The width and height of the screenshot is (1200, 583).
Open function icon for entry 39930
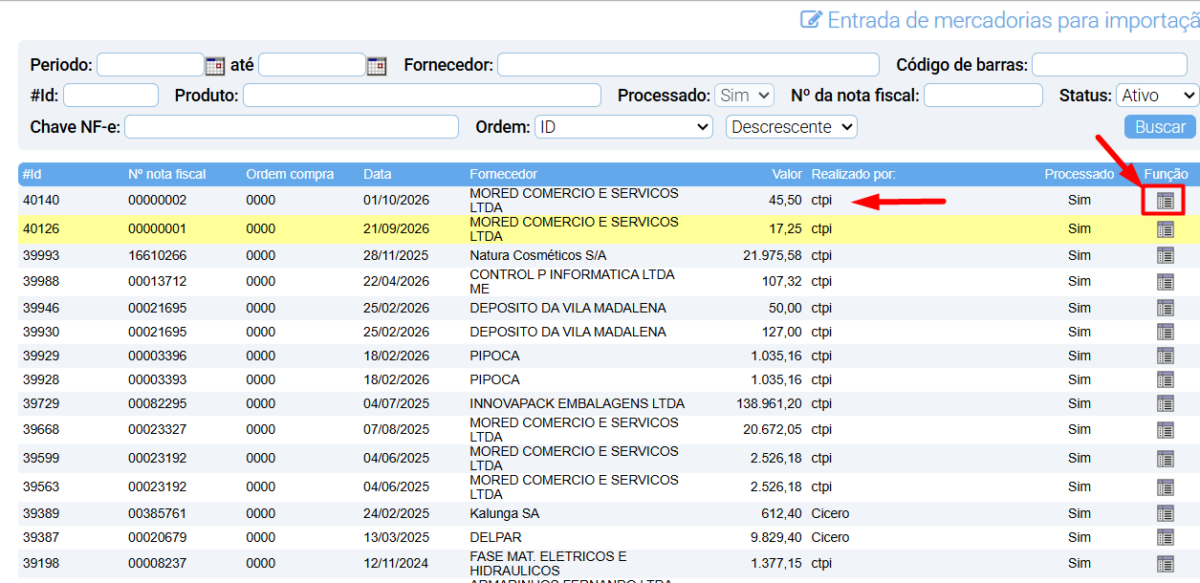pos(1165,332)
